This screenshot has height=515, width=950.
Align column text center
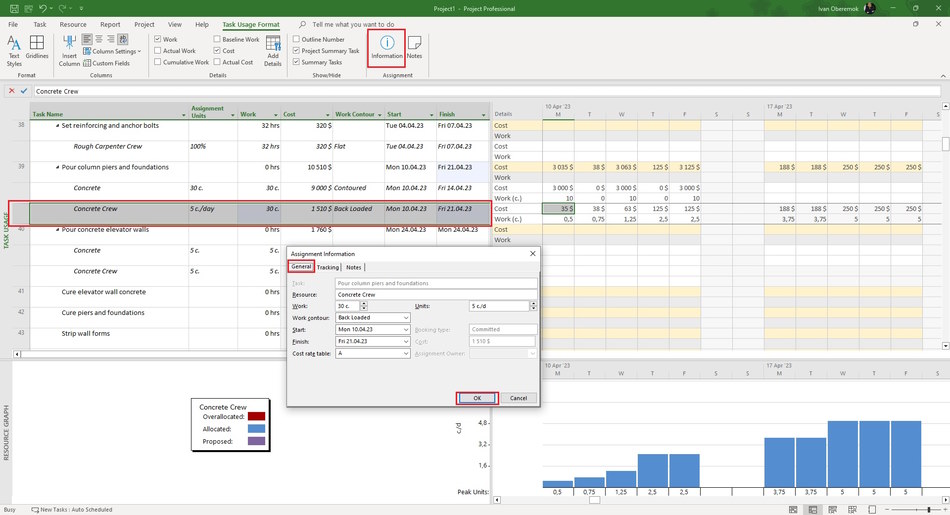pos(99,39)
